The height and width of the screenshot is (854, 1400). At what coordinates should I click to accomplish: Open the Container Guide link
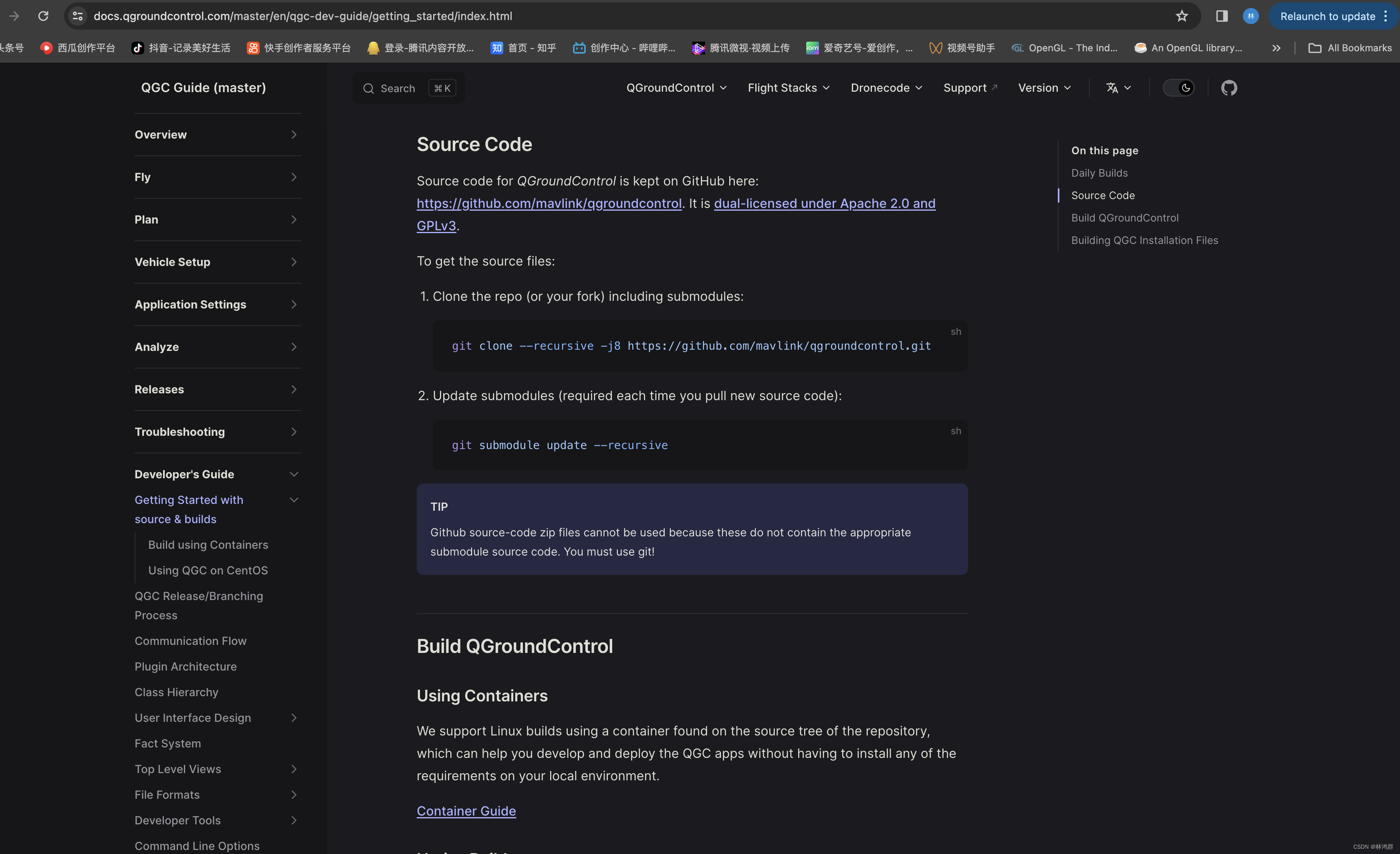click(466, 811)
